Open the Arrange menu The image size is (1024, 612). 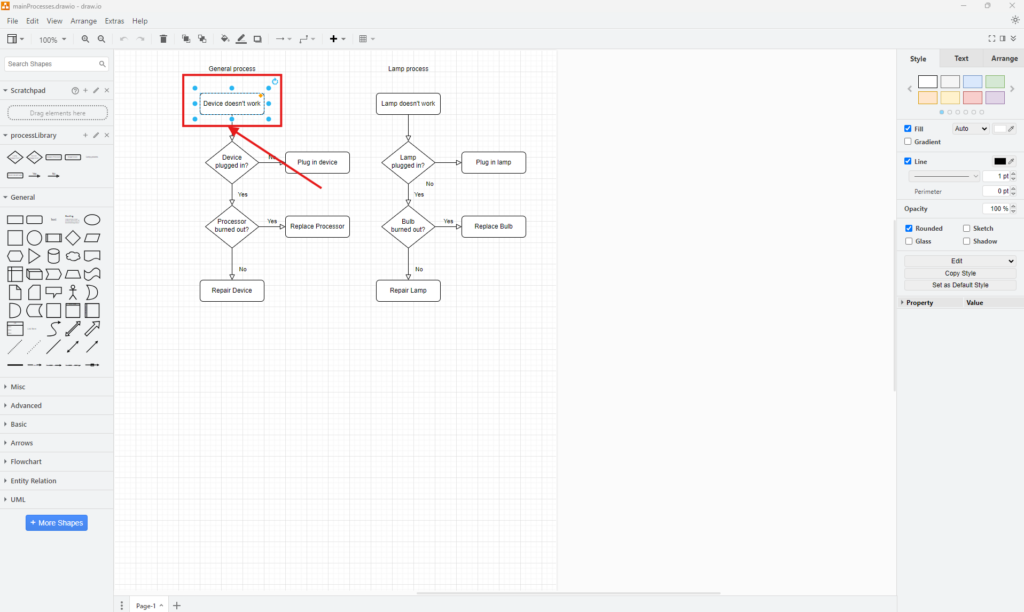(84, 20)
